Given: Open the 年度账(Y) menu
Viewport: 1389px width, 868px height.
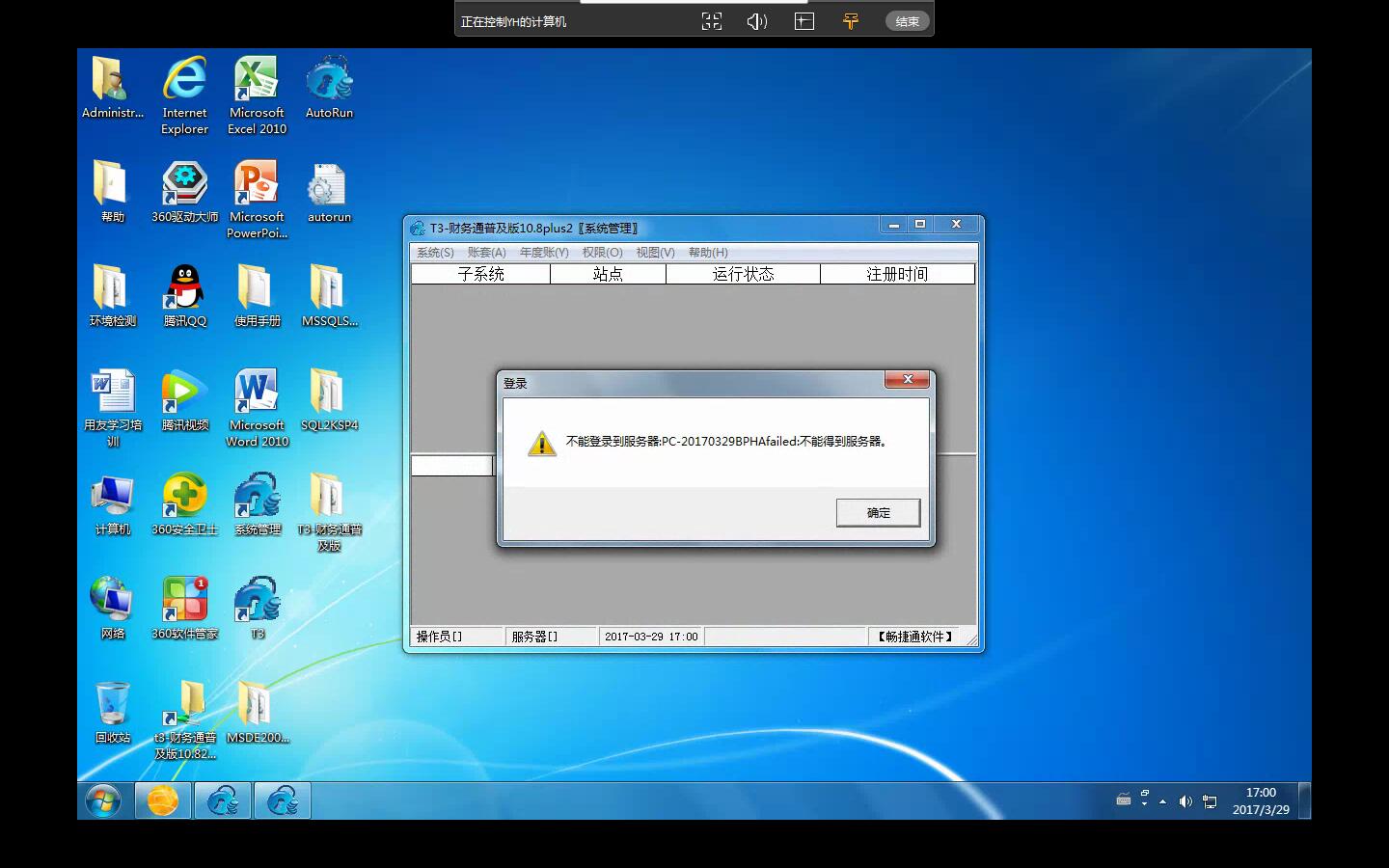Looking at the screenshot, I should pyautogui.click(x=544, y=253).
